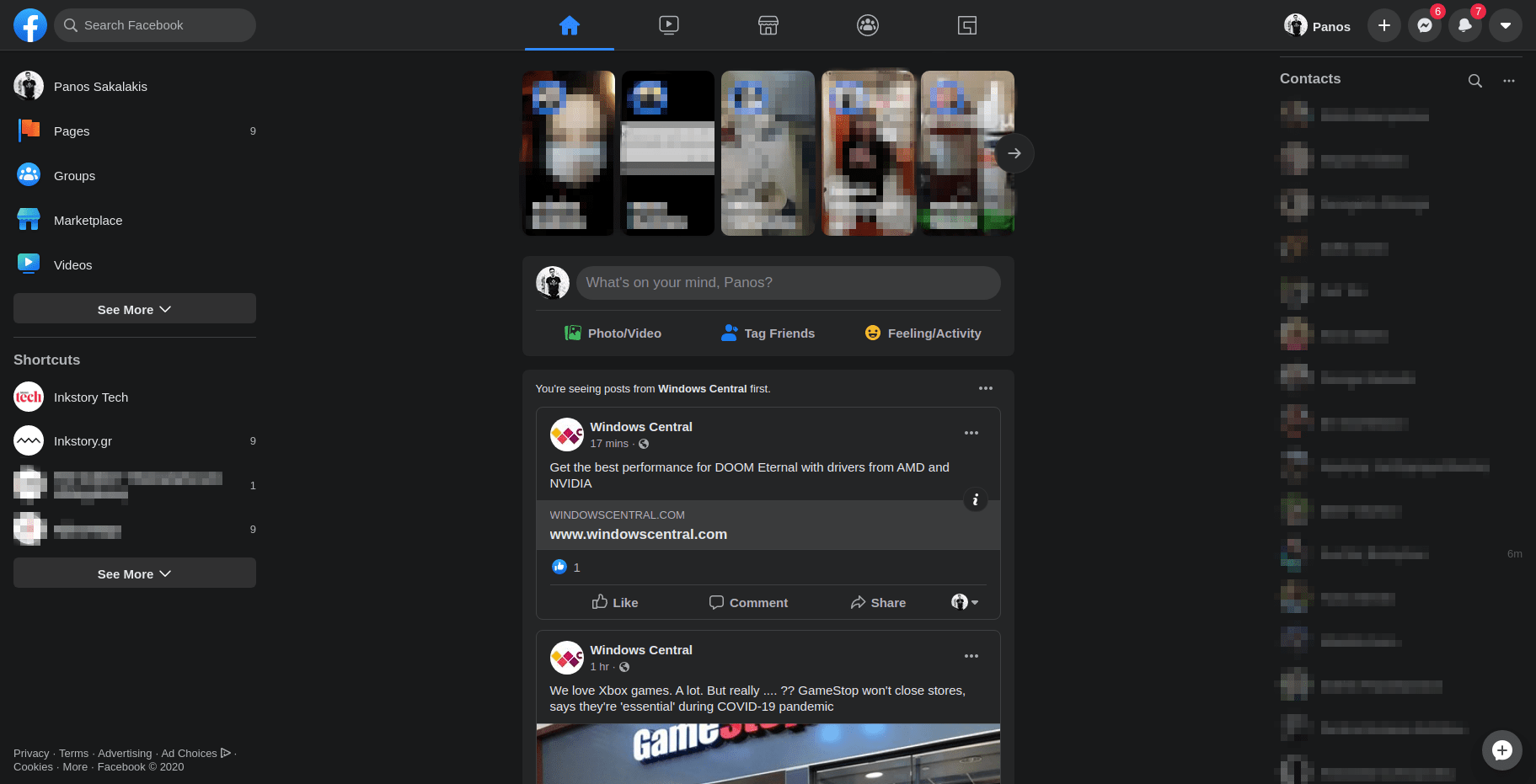Open the notifications bell
Viewport: 1536px width, 784px height.
tap(1464, 25)
